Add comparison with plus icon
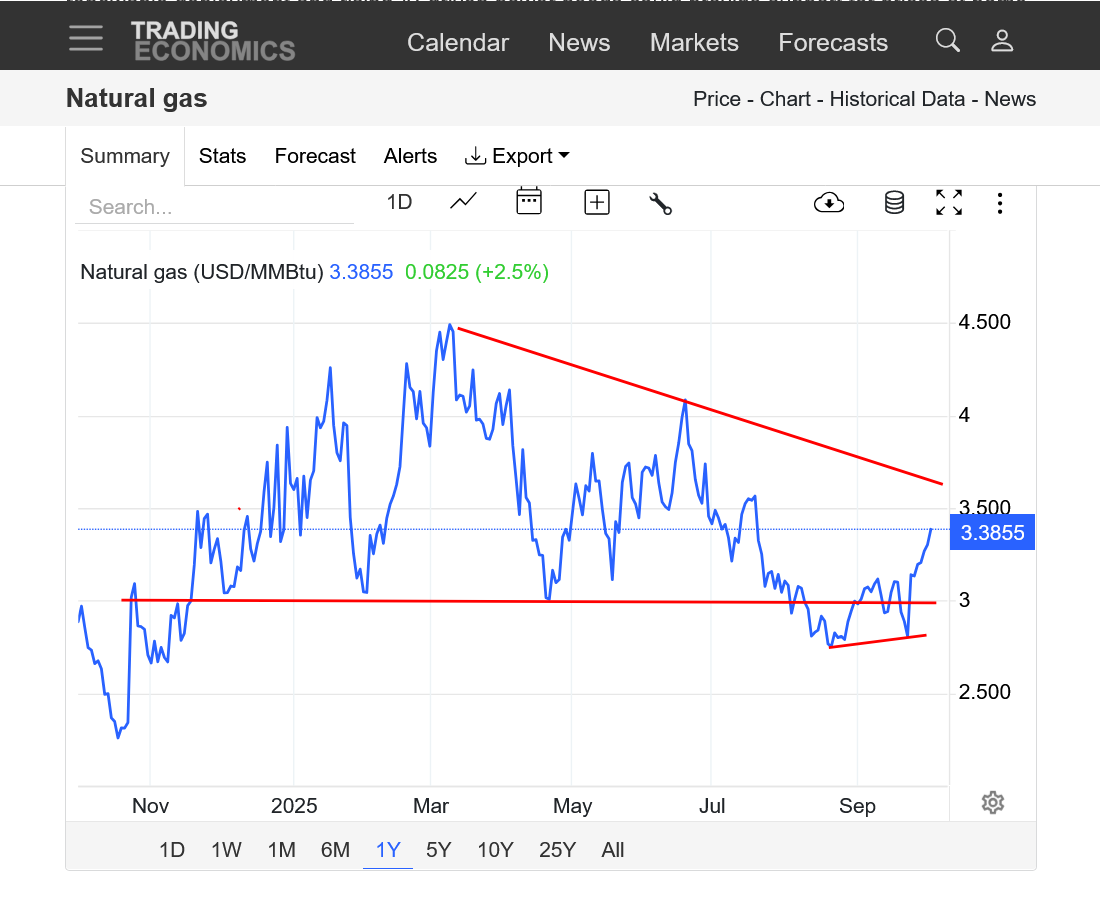This screenshot has height=901, width=1100. pyautogui.click(x=597, y=203)
